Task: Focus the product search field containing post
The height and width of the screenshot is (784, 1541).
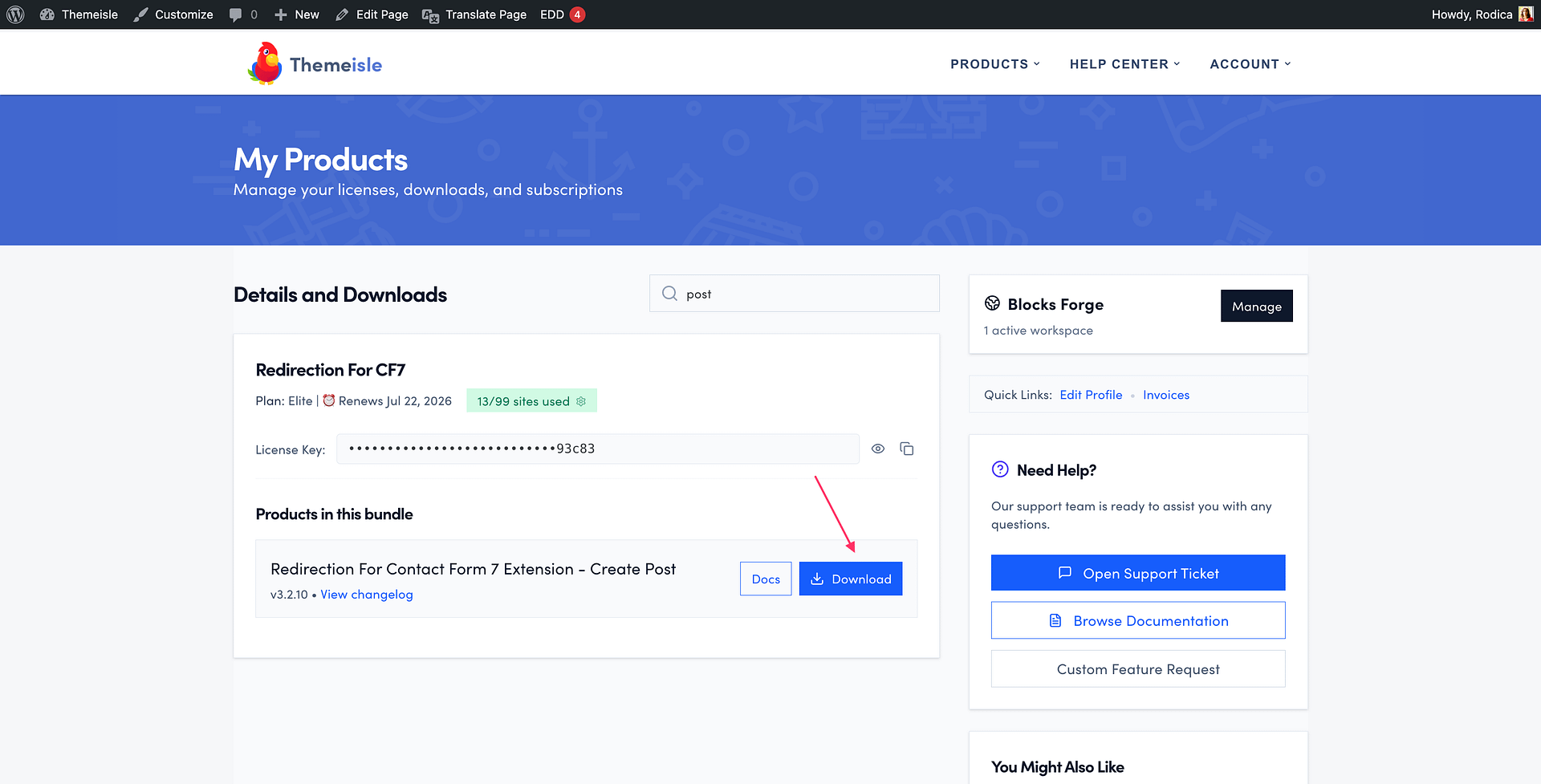Action: (795, 294)
